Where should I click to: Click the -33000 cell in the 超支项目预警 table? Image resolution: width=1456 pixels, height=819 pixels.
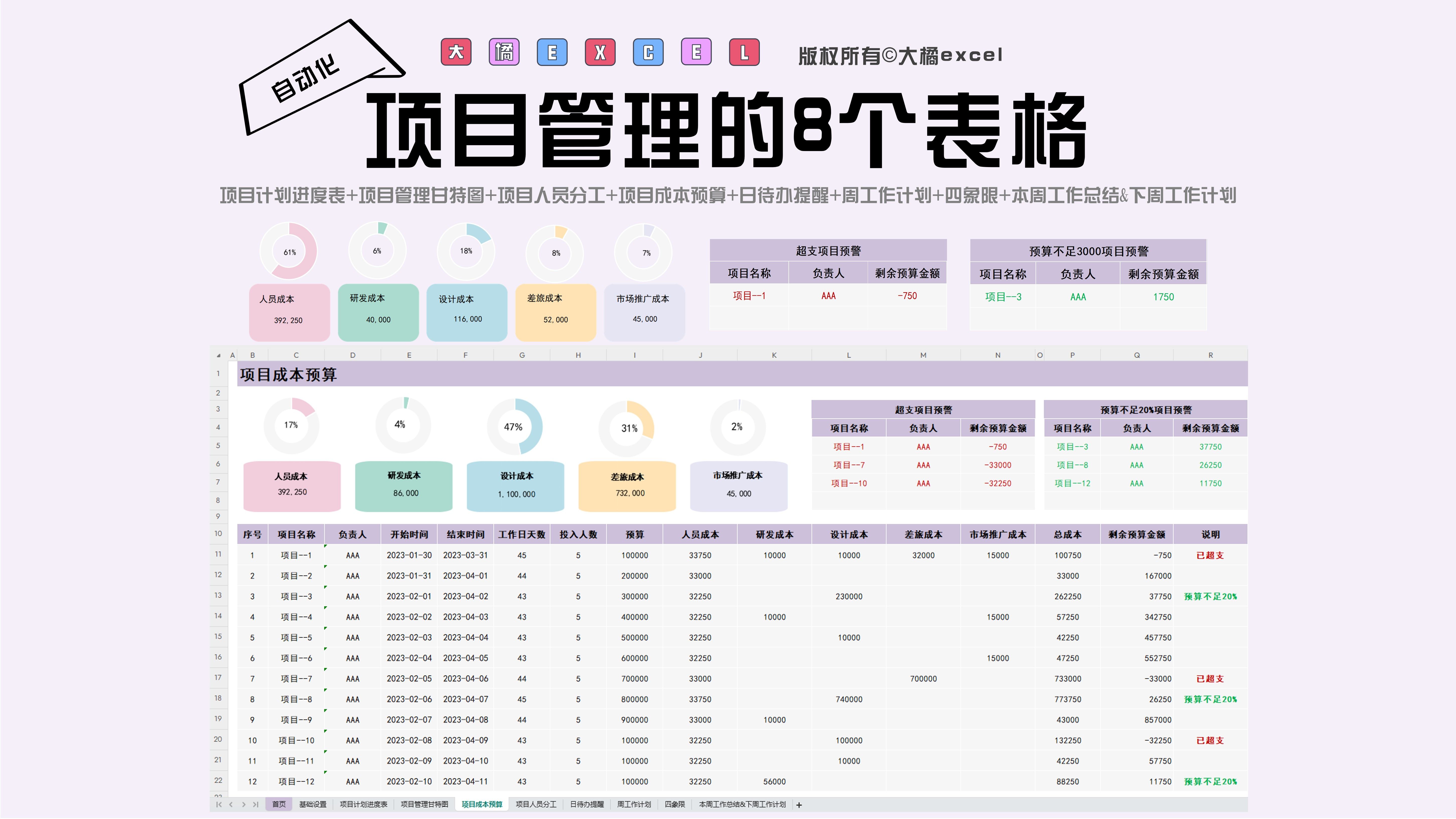[998, 465]
